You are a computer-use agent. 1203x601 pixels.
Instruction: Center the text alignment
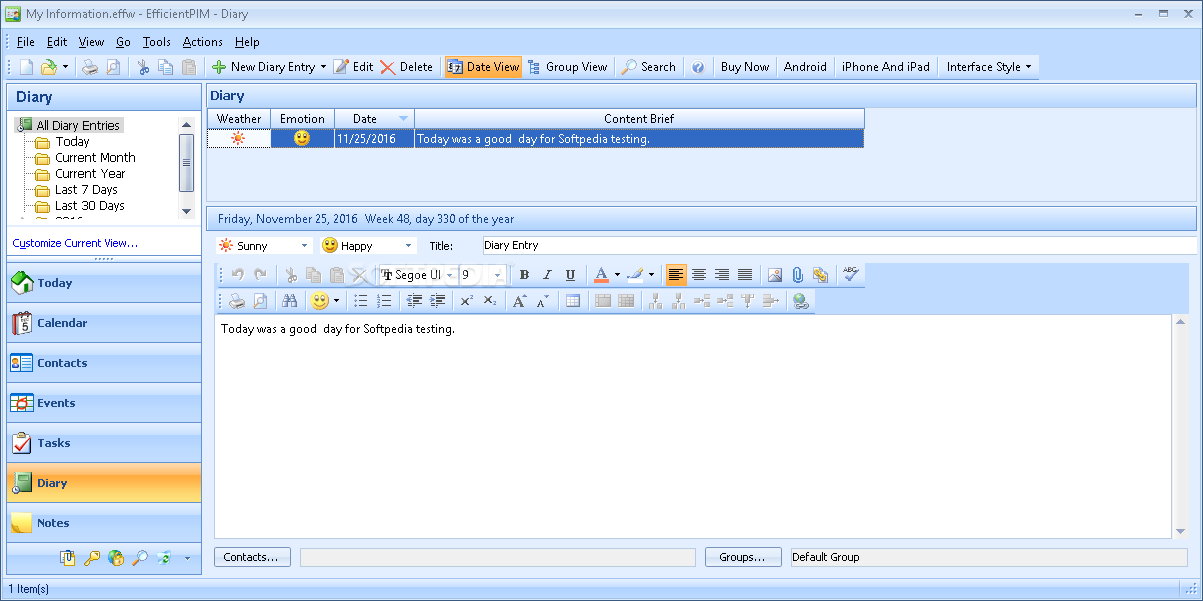click(x=699, y=275)
